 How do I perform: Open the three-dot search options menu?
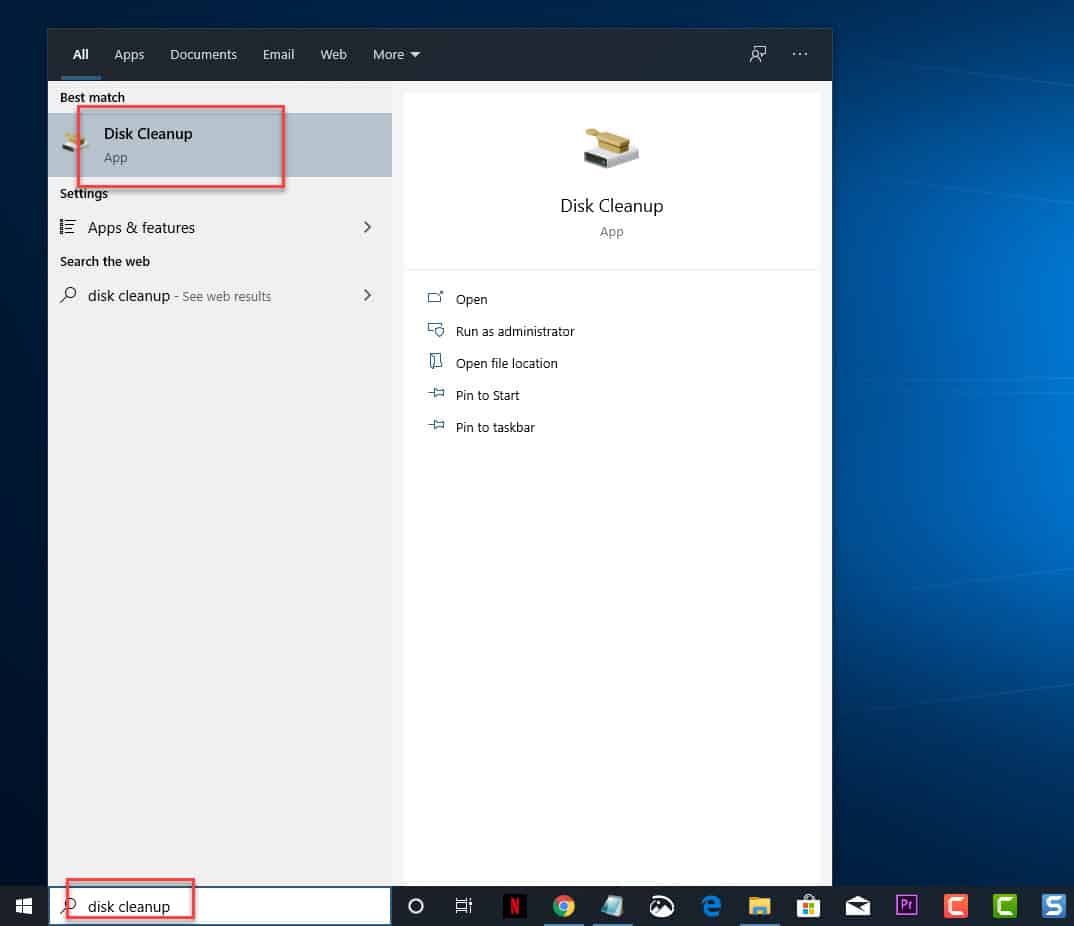click(x=799, y=54)
